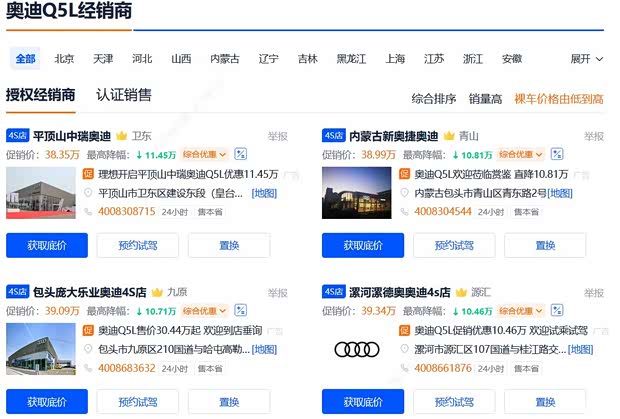Click 促 promo icon for 包头庞大乐业奥迪4S店
620x419 pixels.
pyautogui.click(x=88, y=330)
